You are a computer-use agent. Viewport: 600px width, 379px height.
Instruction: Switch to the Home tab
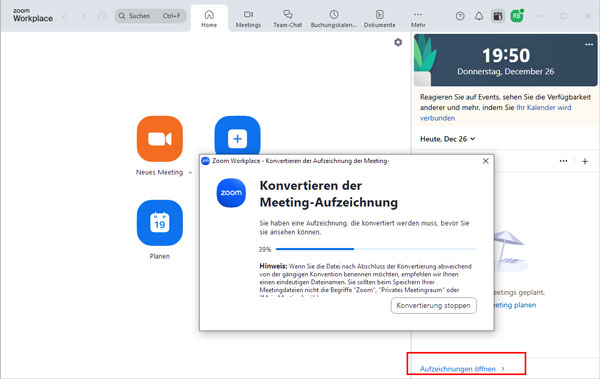point(209,18)
